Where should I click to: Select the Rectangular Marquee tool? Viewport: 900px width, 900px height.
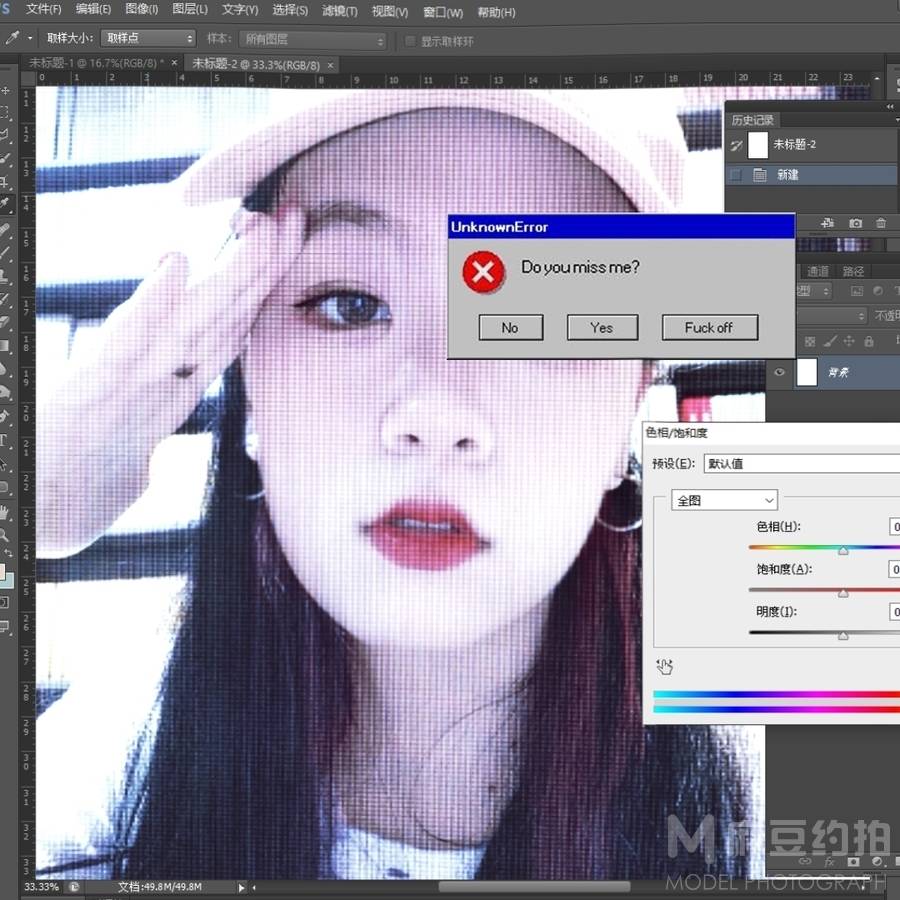pos(5,112)
